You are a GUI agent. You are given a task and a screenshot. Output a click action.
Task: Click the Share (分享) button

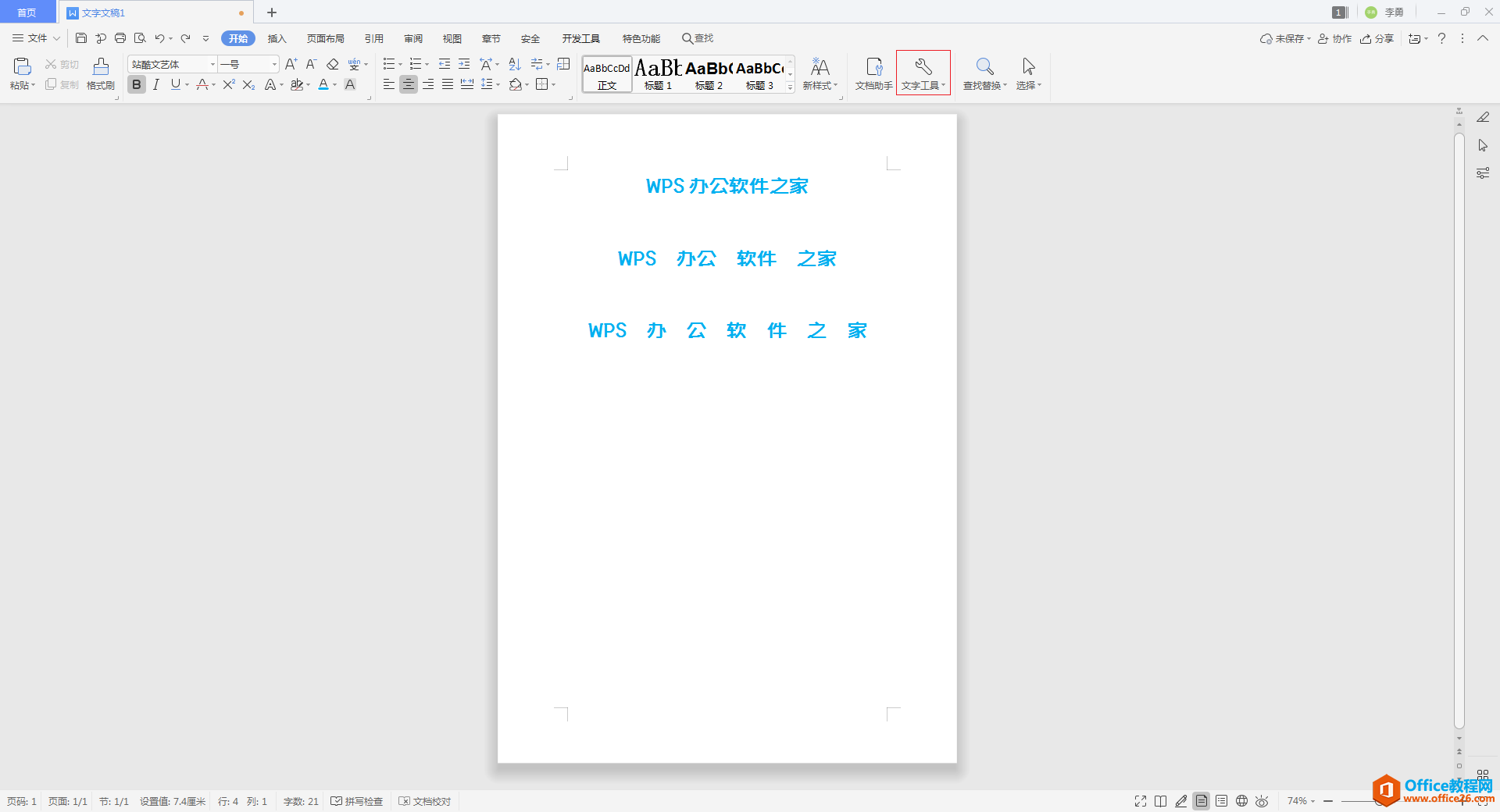pos(1377,38)
